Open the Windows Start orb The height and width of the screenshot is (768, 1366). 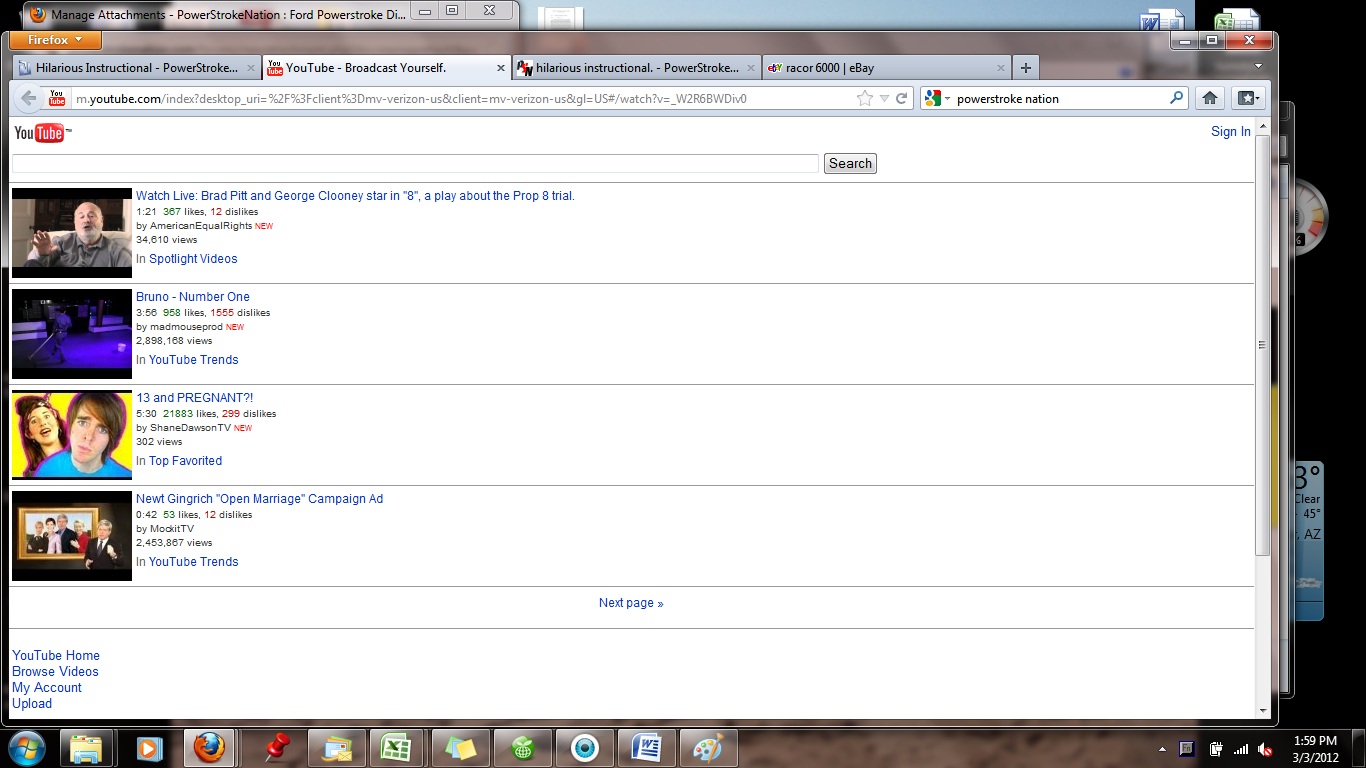27,747
